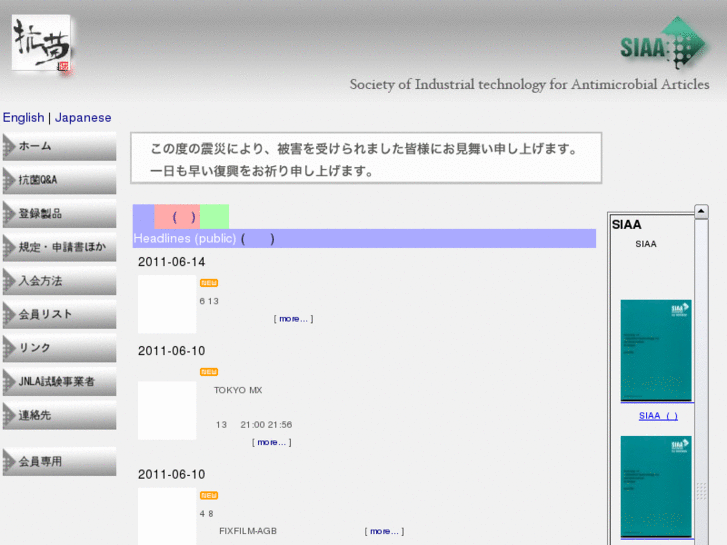Open the 連絡先 menu item
The height and width of the screenshot is (545, 727).
click(x=59, y=415)
